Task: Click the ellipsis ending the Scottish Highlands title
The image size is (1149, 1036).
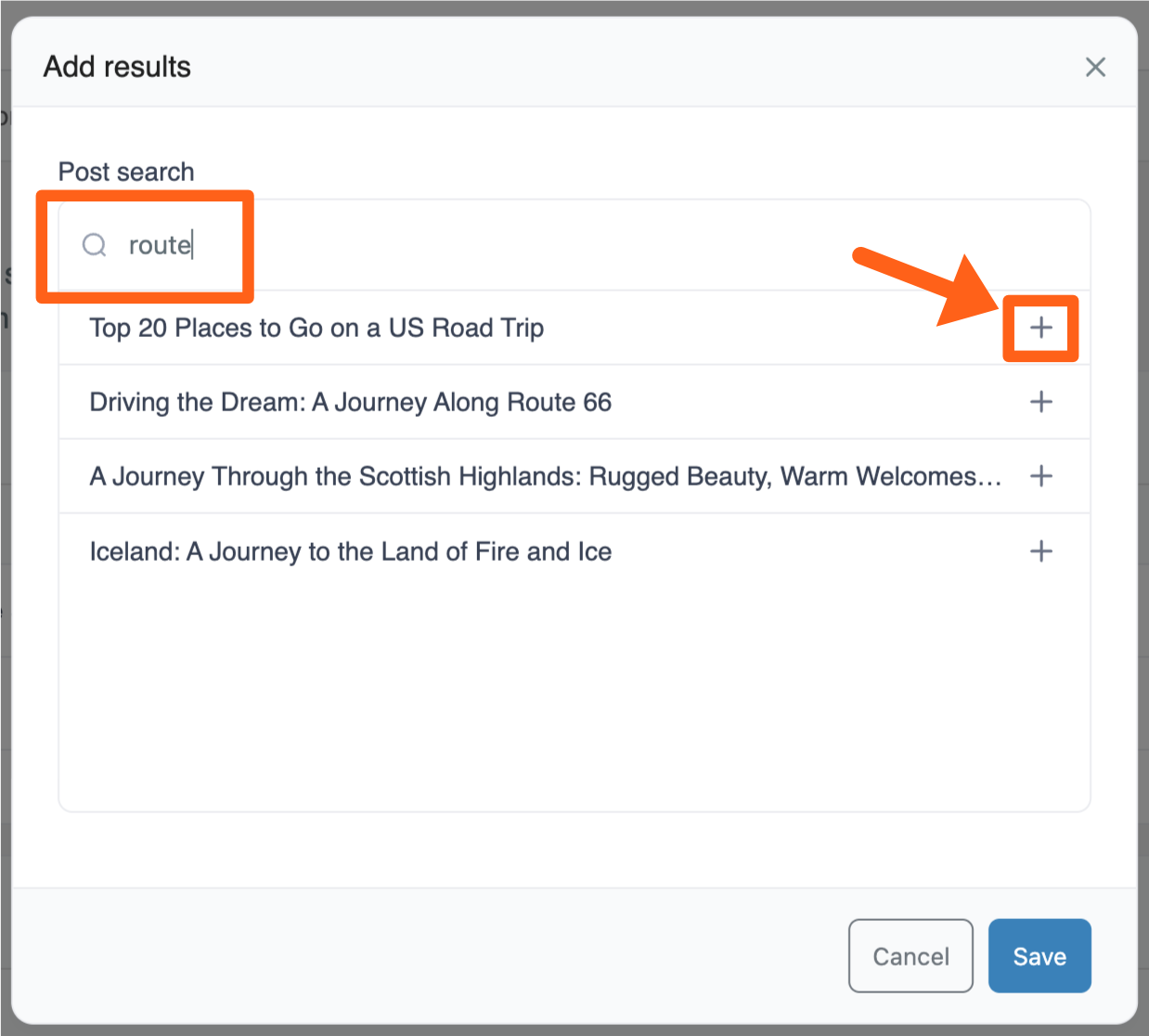Action: [x=990, y=479]
